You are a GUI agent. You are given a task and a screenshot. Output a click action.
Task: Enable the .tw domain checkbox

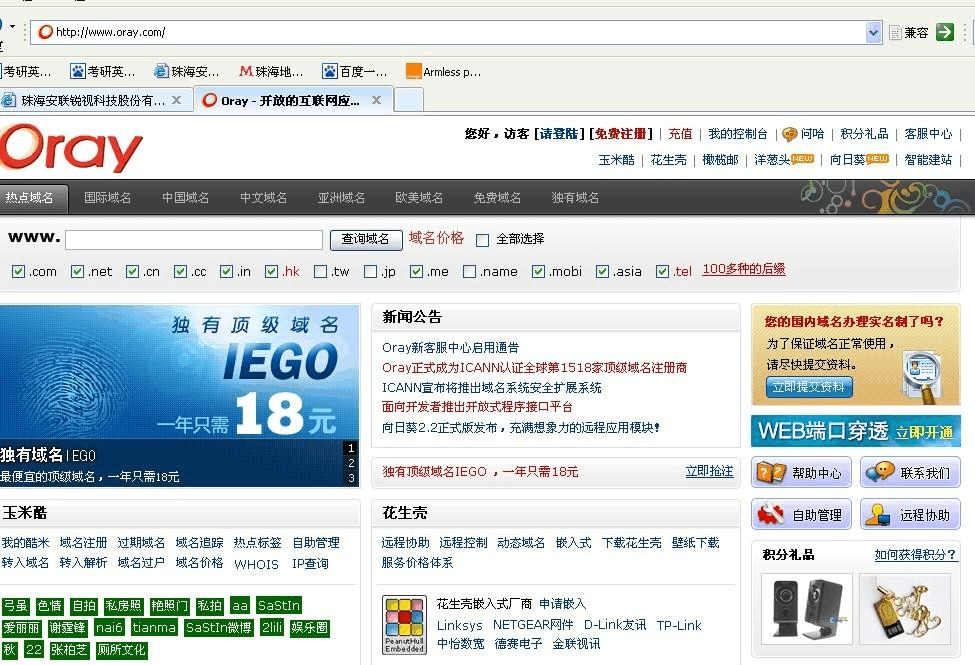(320, 271)
